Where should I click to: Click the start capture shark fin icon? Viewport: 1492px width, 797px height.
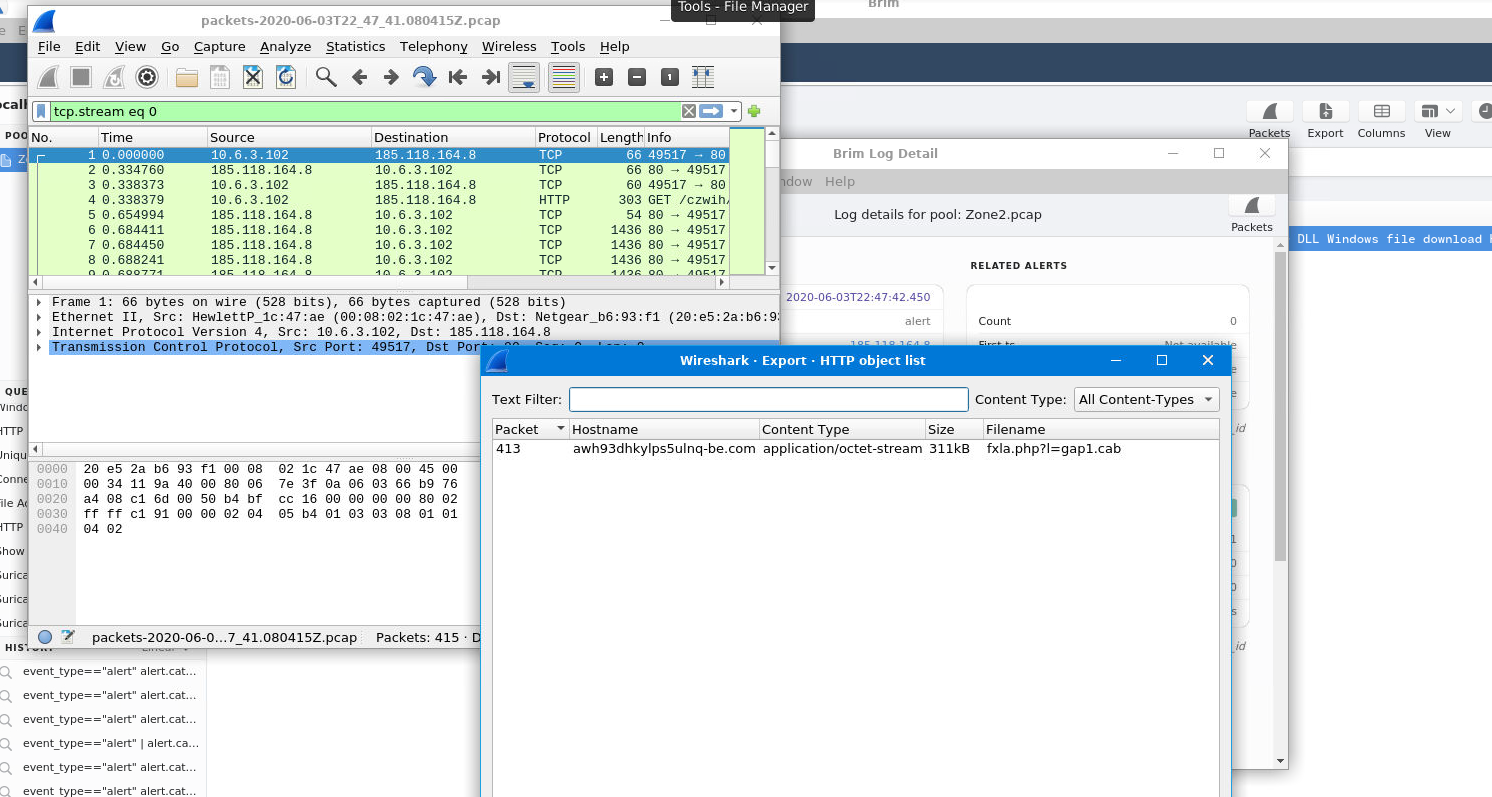(x=49, y=77)
